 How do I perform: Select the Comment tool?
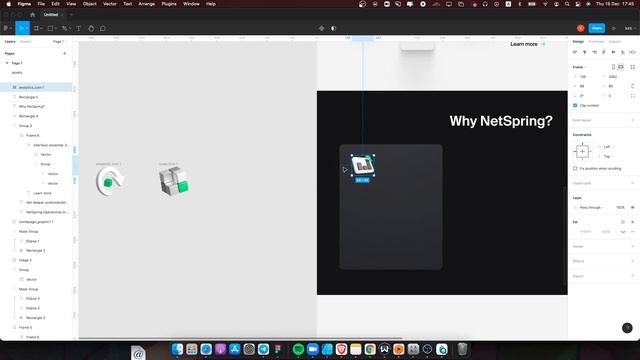[x=103, y=28]
